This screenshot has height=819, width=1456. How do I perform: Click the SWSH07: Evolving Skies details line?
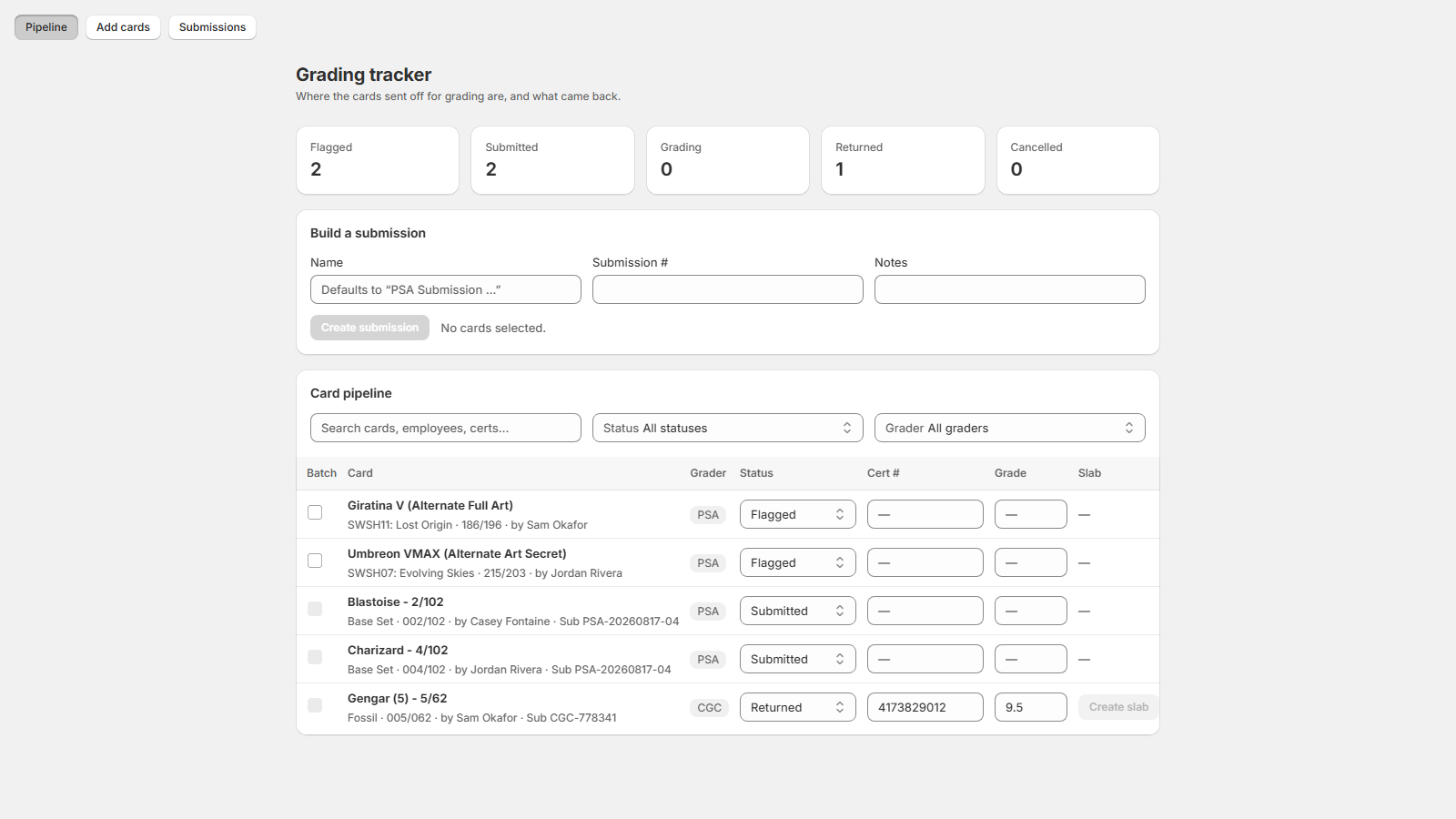pos(485,573)
